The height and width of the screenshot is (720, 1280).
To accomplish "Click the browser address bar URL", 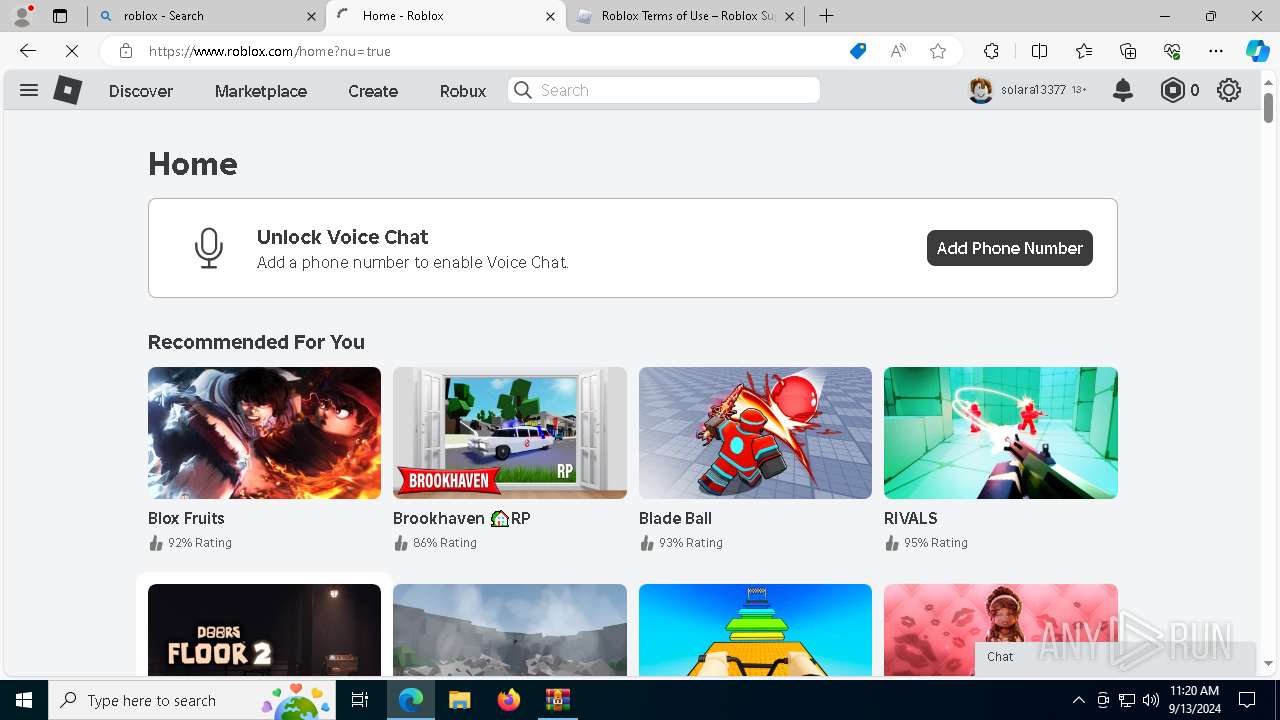I will (x=270, y=51).
